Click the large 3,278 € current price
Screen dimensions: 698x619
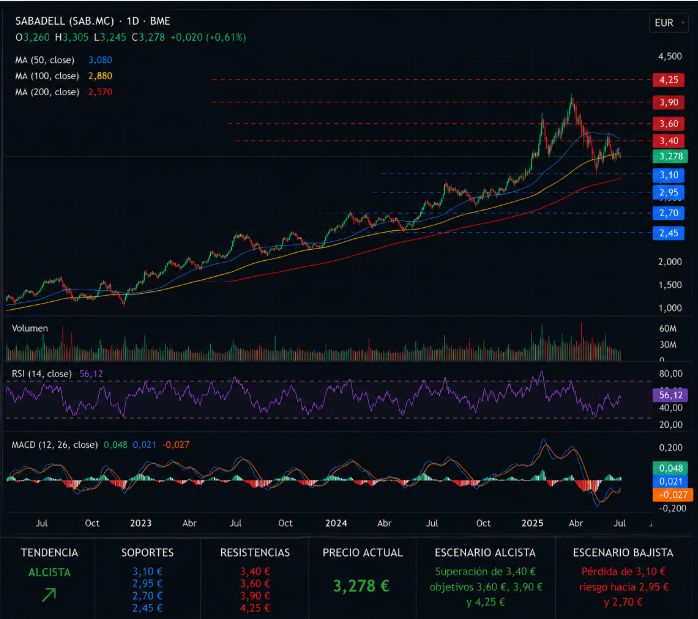361,586
